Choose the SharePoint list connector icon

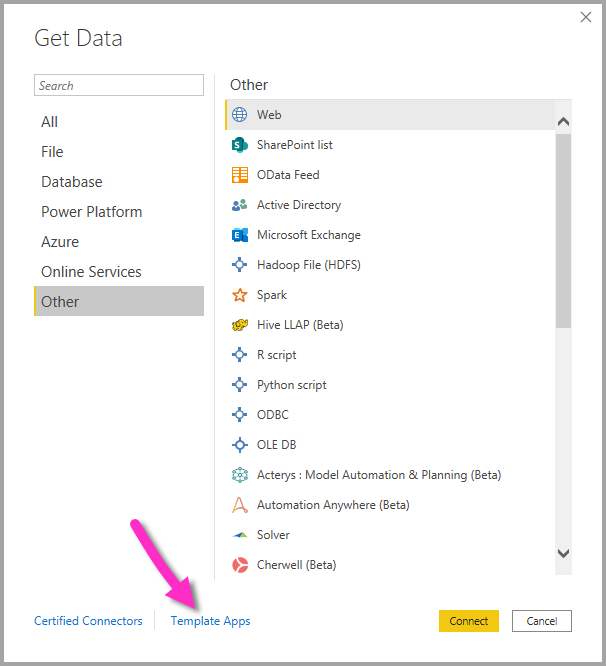click(240, 145)
